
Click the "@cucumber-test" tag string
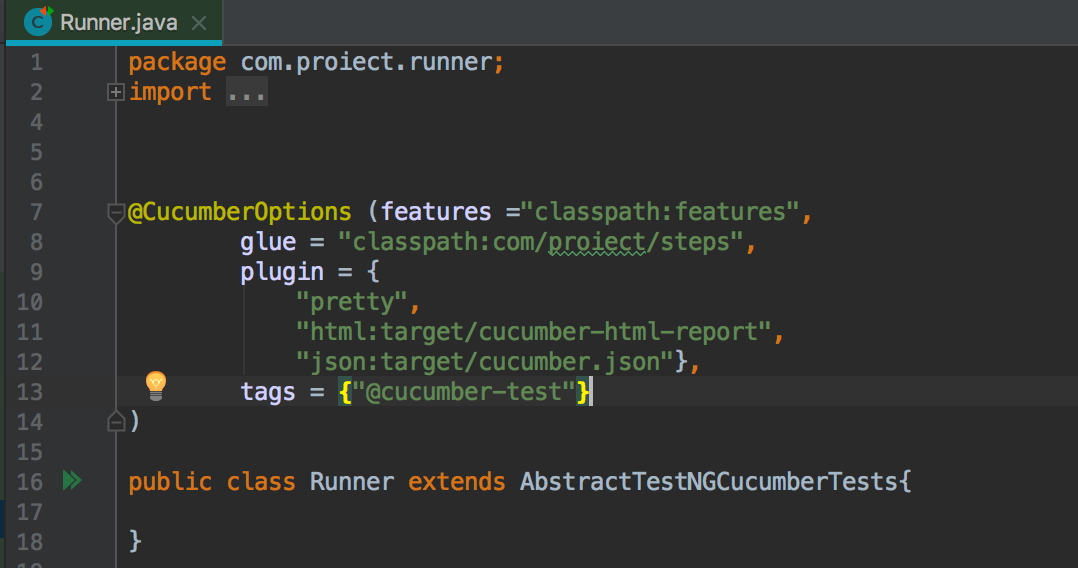(x=463, y=392)
